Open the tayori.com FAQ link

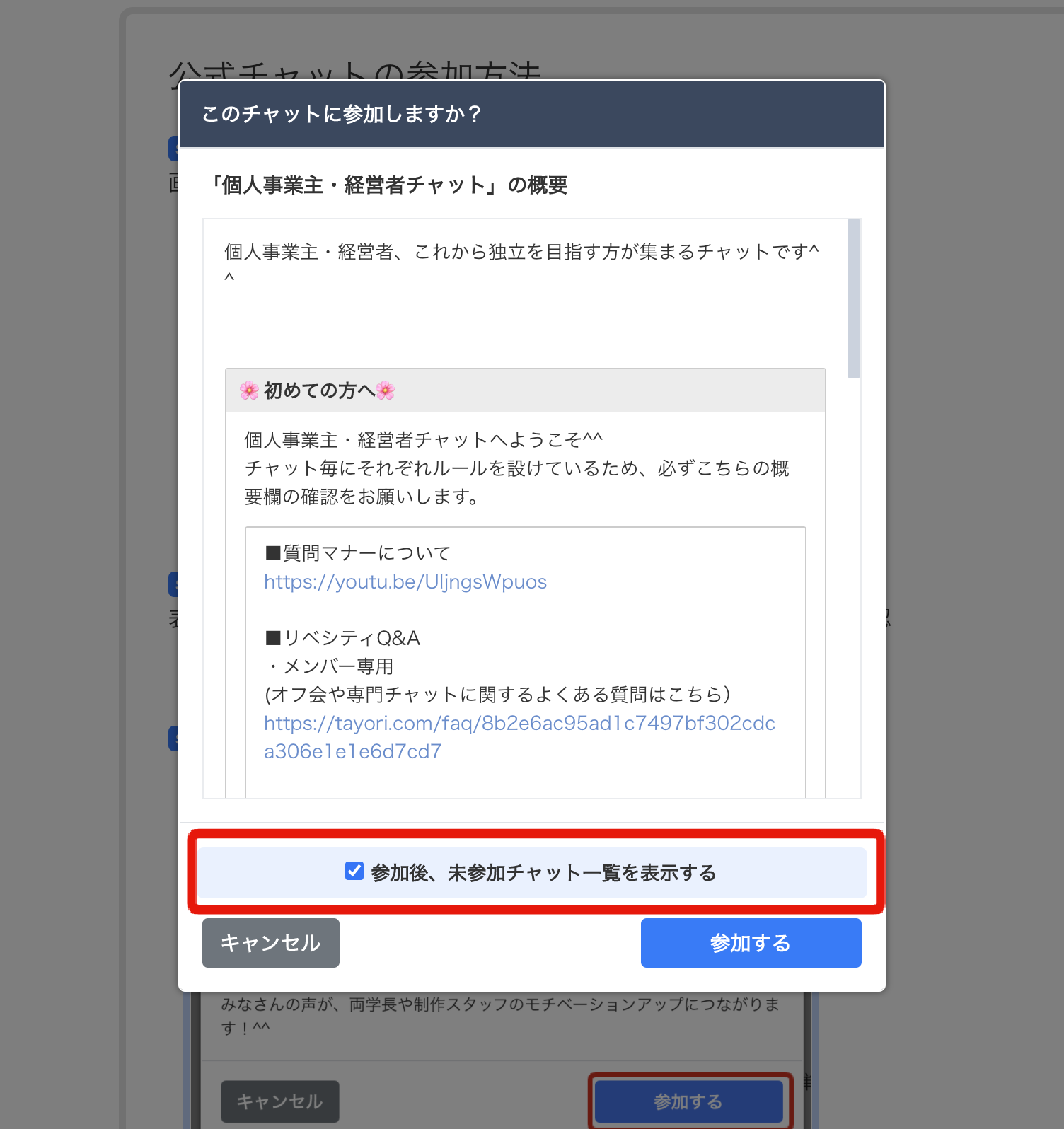520,737
